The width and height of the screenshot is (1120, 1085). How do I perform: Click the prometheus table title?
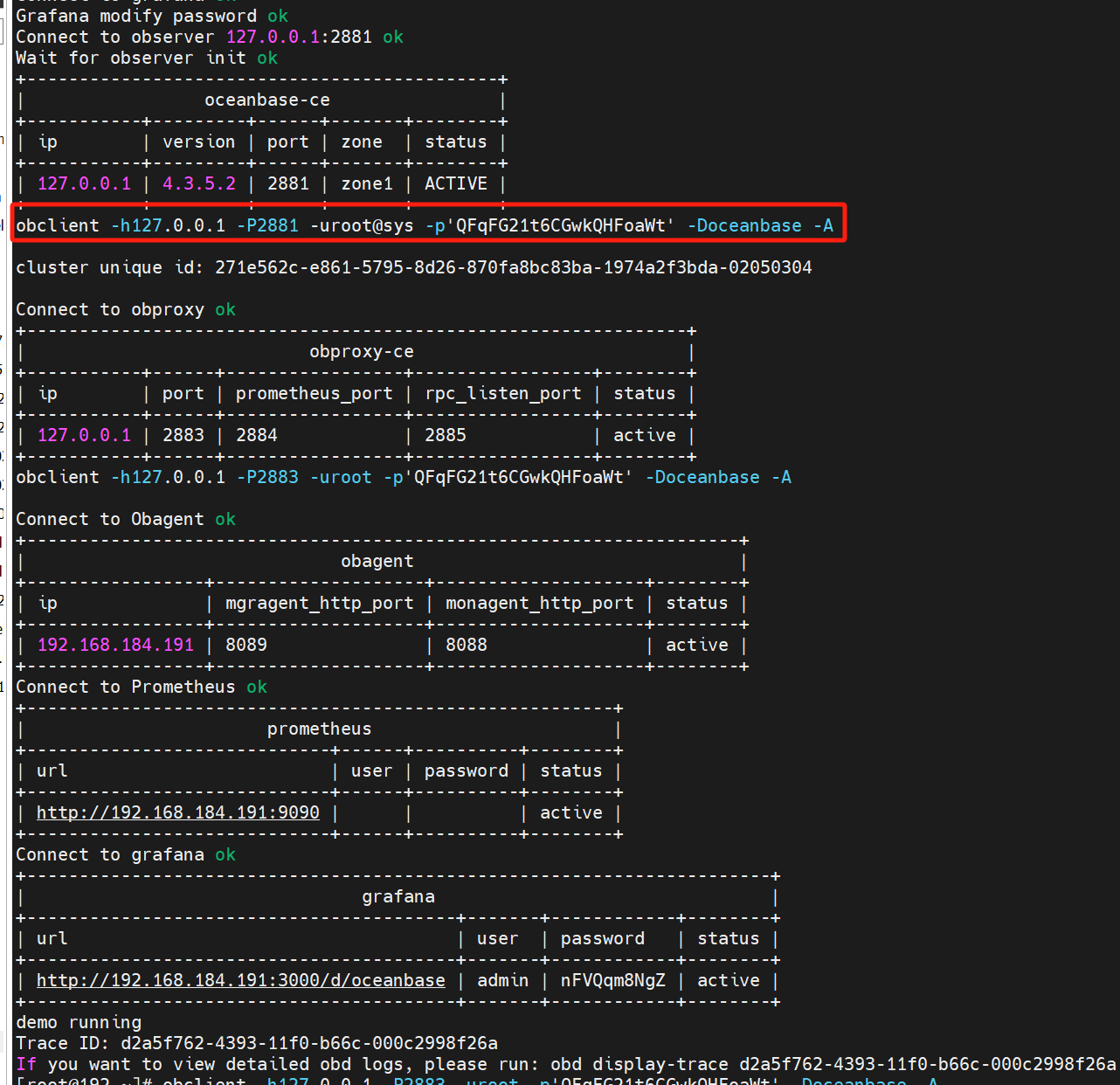click(x=320, y=729)
